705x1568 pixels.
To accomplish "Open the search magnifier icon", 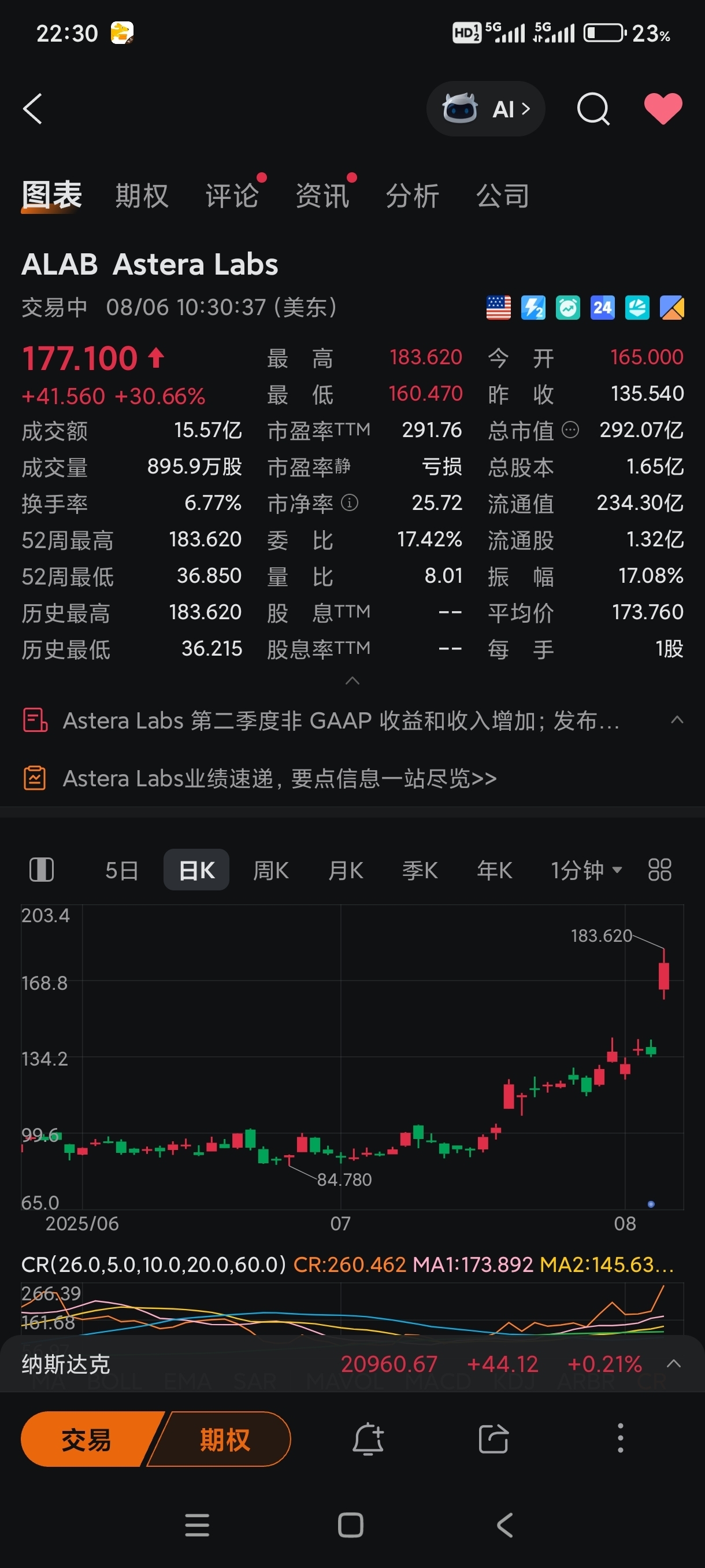I will (x=593, y=109).
